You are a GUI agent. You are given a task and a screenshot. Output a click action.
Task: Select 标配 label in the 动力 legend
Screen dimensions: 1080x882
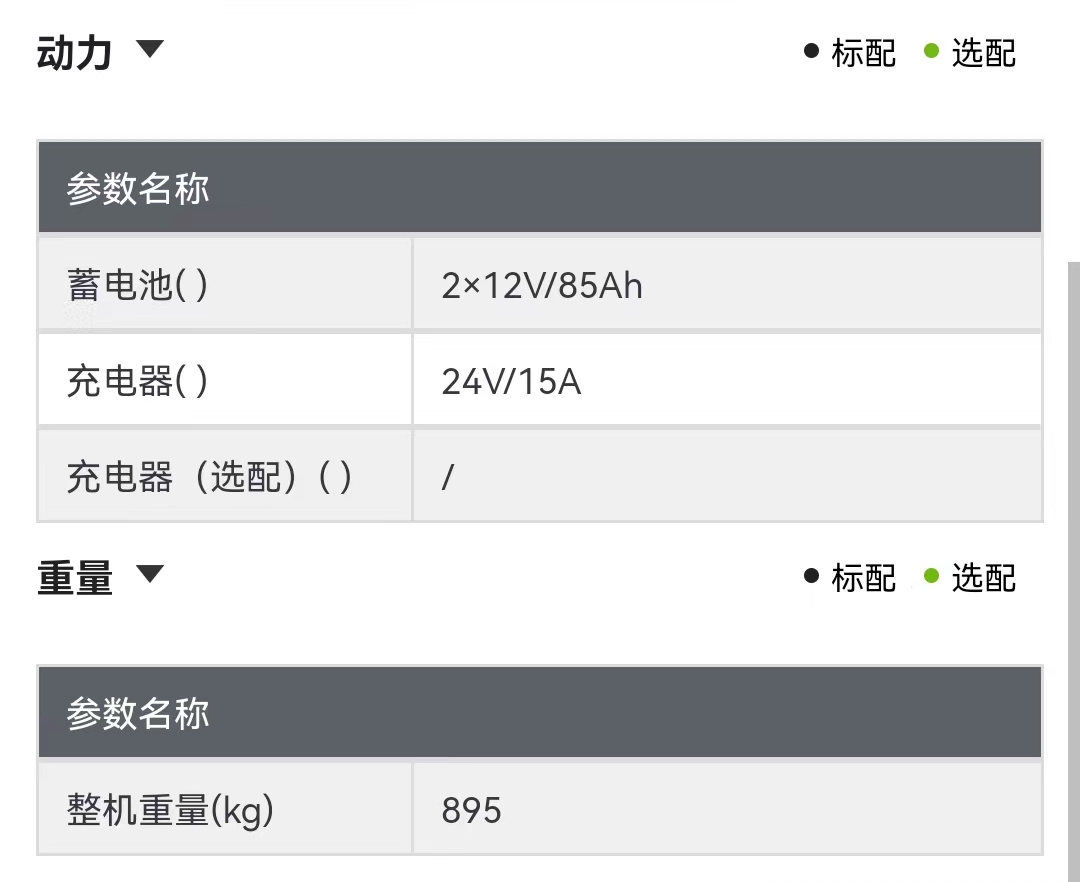(864, 53)
